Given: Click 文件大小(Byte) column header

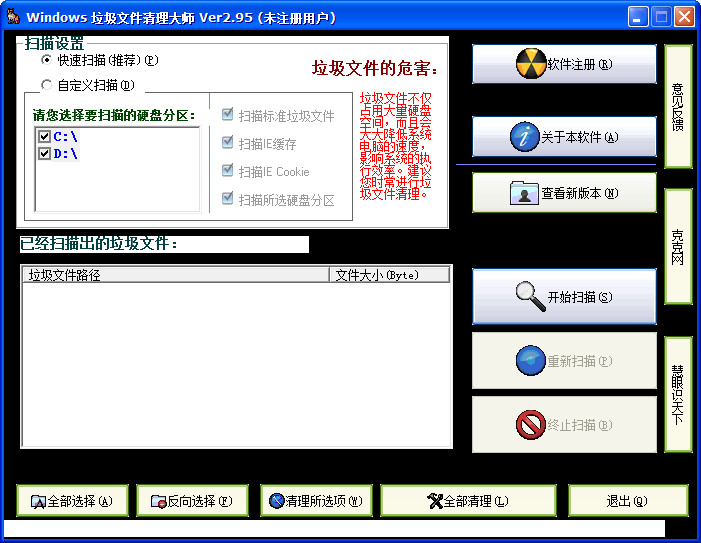Looking at the screenshot, I should point(389,275).
